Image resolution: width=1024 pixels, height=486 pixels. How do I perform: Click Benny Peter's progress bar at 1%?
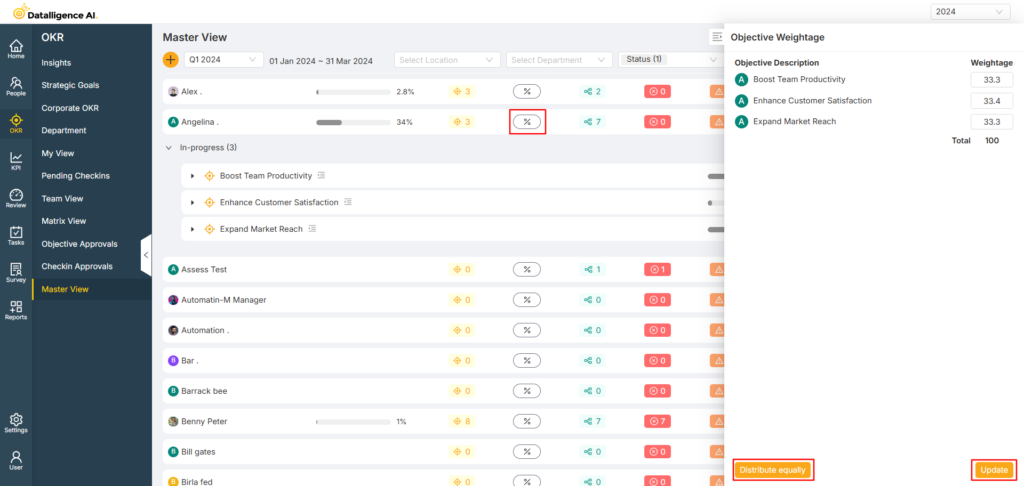tap(353, 422)
